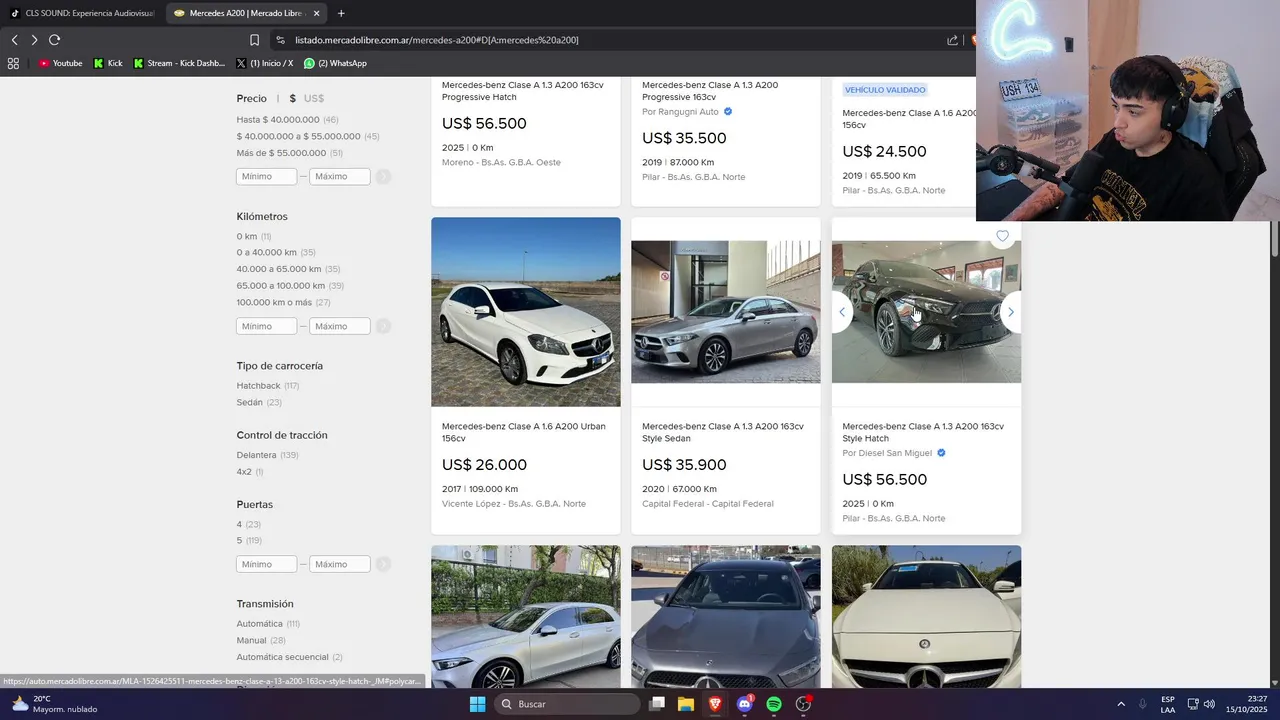The image size is (1280, 720).
Task: Click the address bar URL
Action: tap(437, 40)
